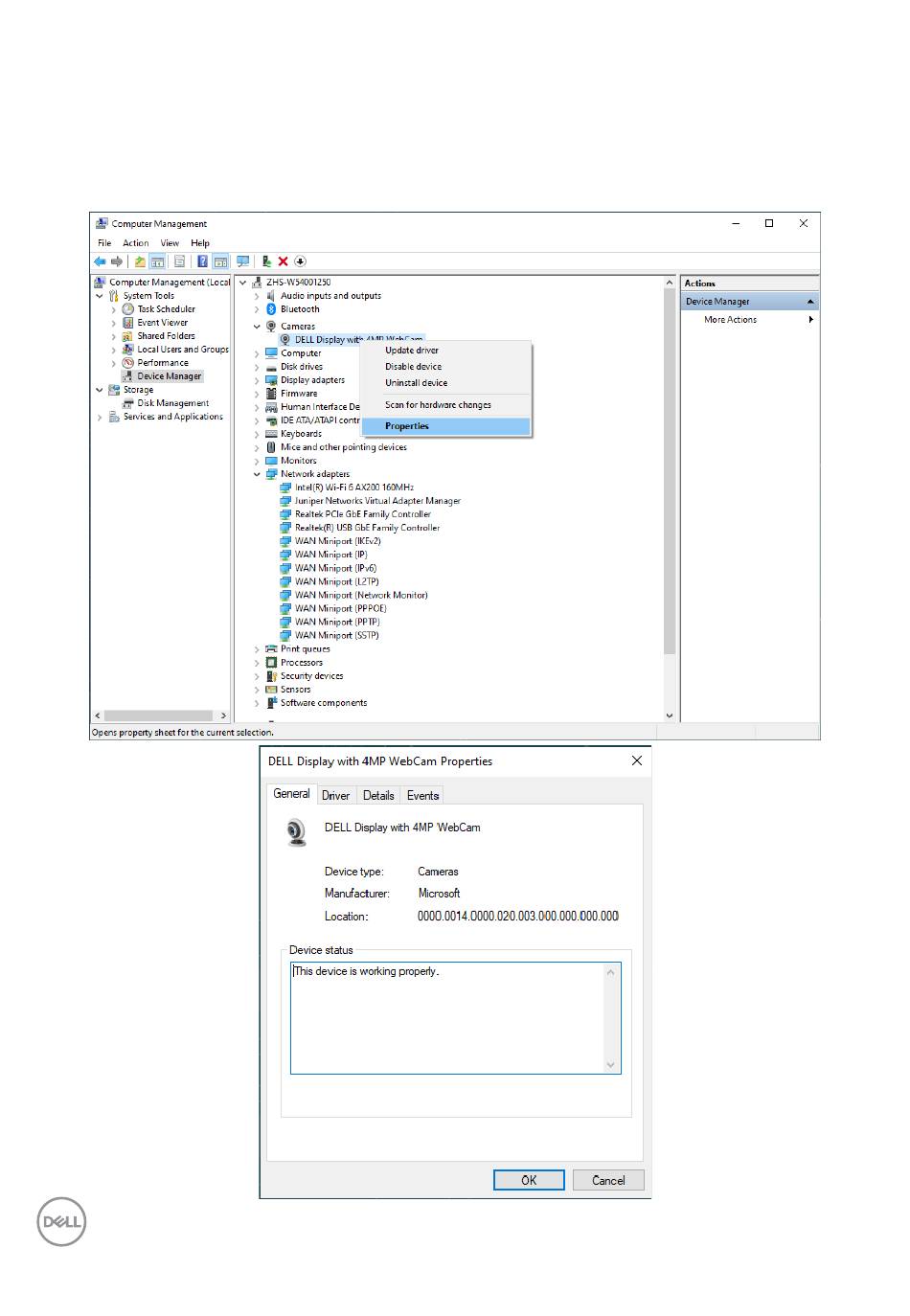This screenshot has width=910, height=1316.
Task: Select Realtek PCIe GbE Family Controller
Action: [x=363, y=514]
